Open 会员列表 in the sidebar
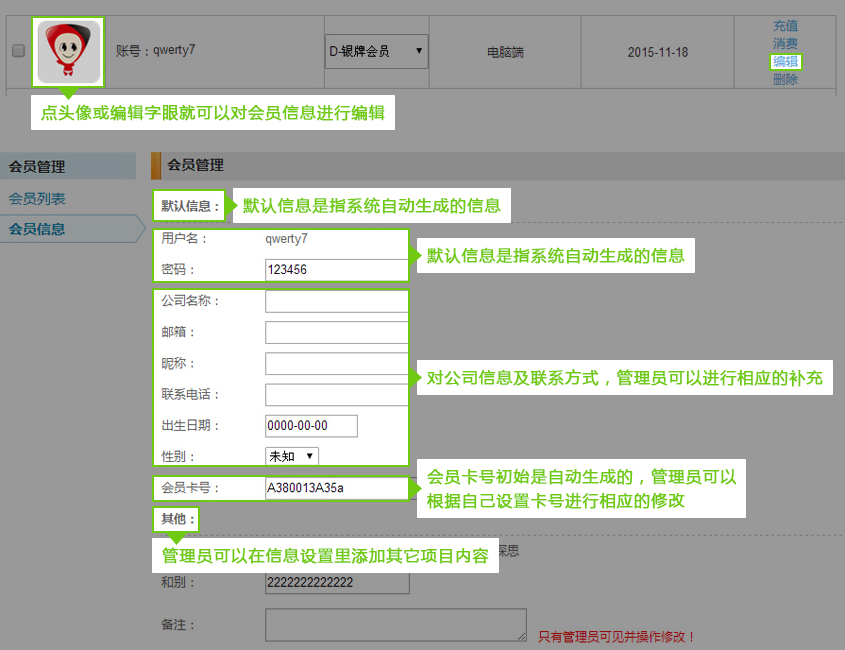The image size is (845, 650). pos(37,199)
